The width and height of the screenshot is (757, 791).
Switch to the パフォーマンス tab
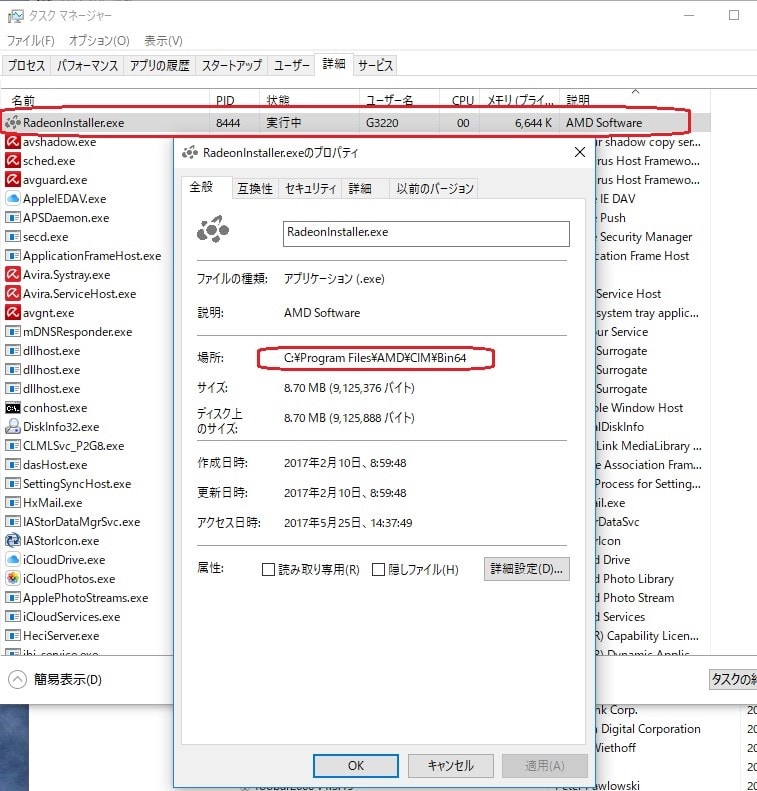(x=87, y=66)
